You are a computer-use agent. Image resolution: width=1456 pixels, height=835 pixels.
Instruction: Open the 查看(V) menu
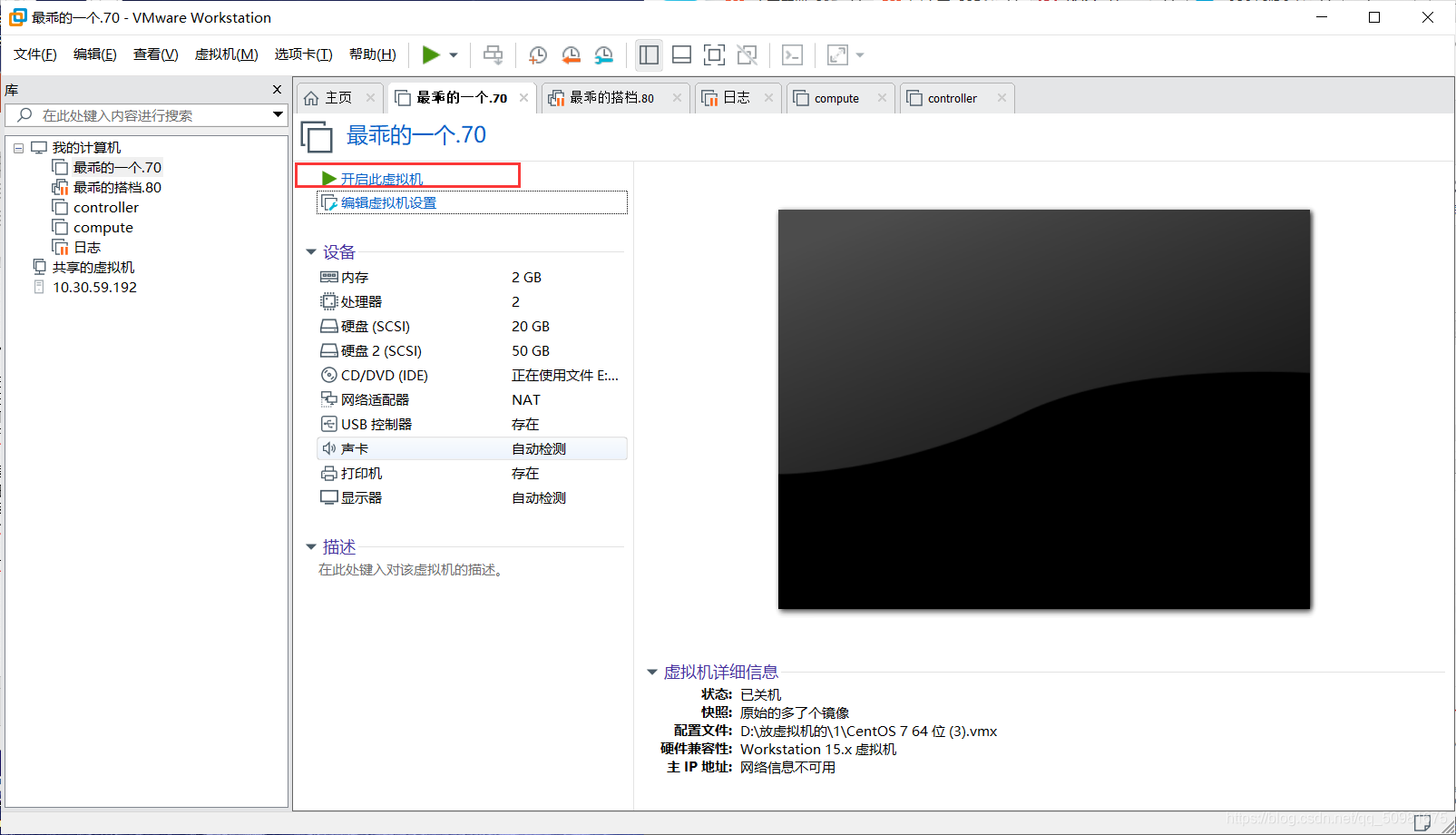pos(156,54)
